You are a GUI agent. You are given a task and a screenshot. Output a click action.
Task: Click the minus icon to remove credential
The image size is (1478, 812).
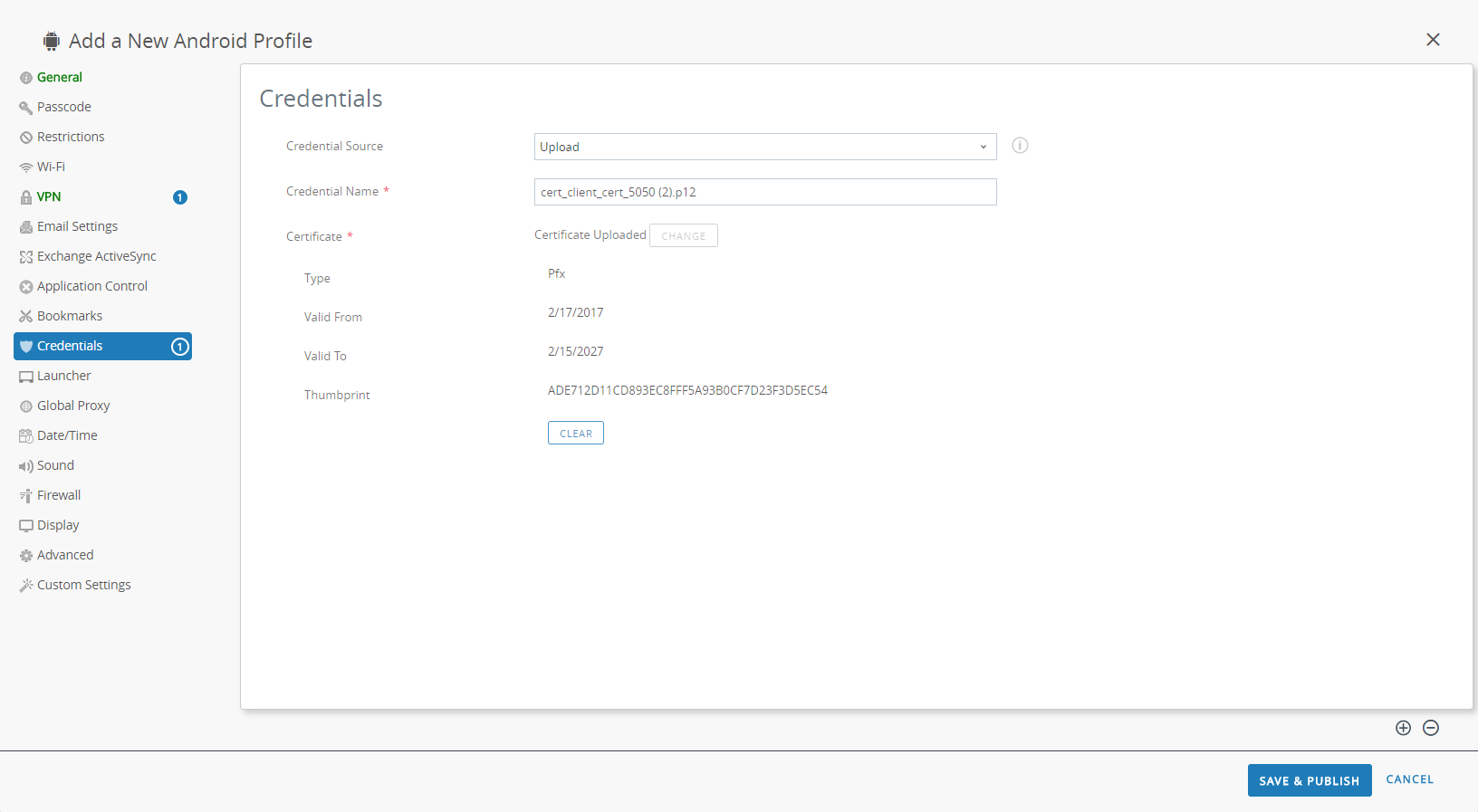[x=1431, y=728]
